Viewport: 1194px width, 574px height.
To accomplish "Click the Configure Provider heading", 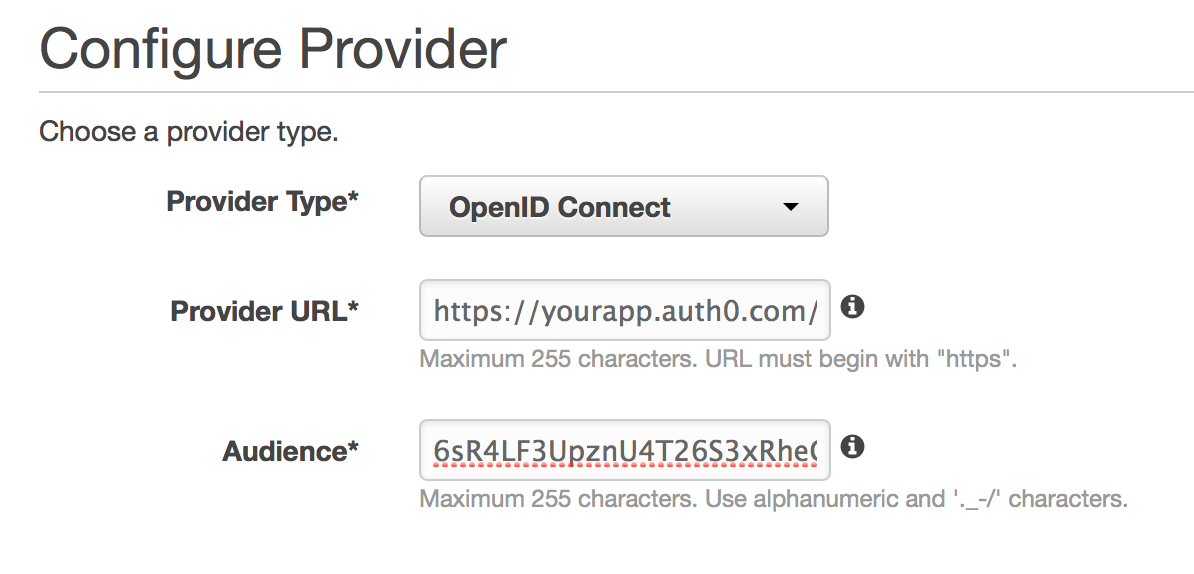I will click(x=272, y=50).
